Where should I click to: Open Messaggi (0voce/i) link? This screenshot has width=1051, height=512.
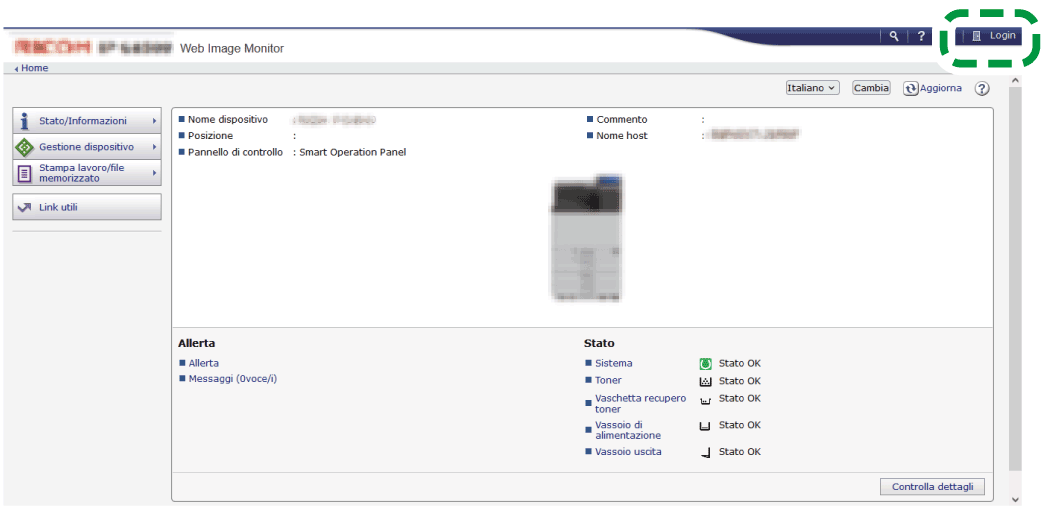click(233, 379)
